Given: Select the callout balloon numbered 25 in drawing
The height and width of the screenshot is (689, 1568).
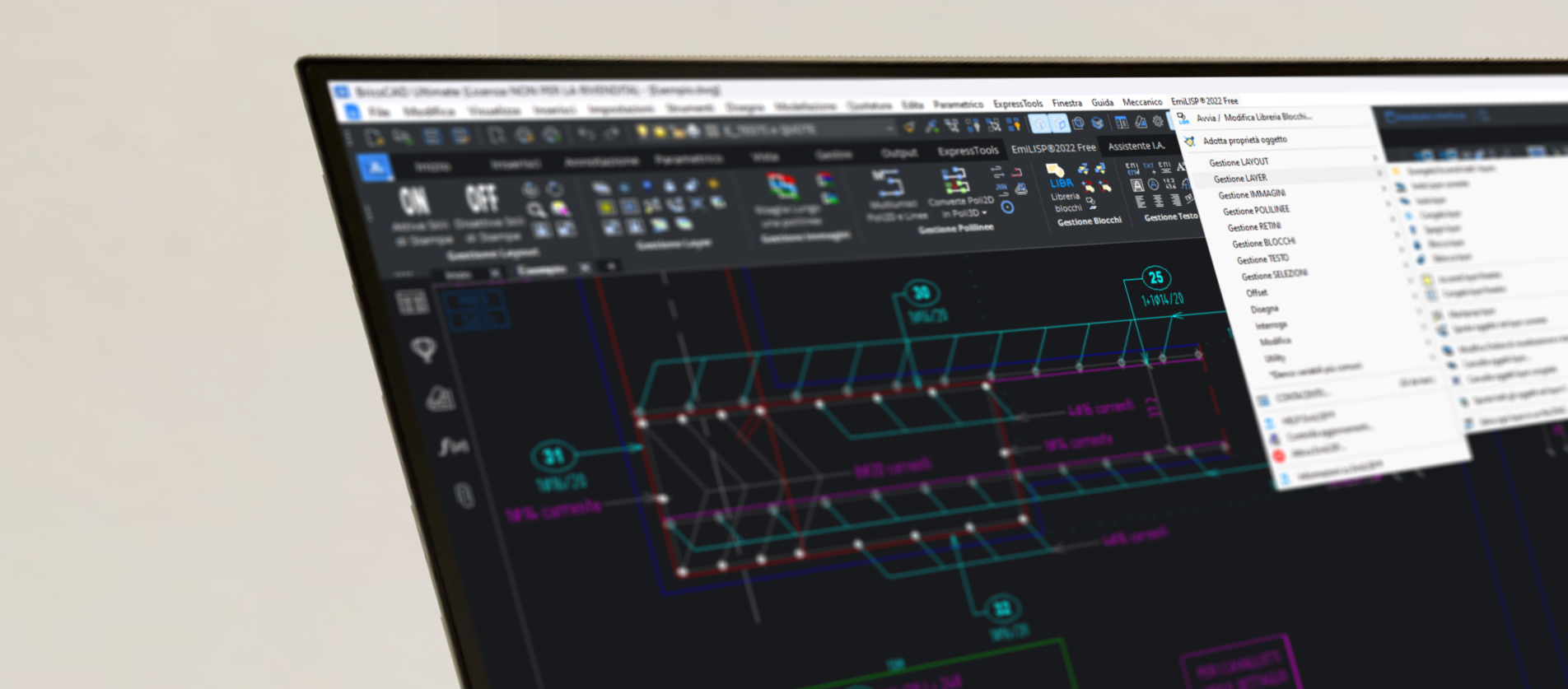Looking at the screenshot, I should click(x=1155, y=277).
